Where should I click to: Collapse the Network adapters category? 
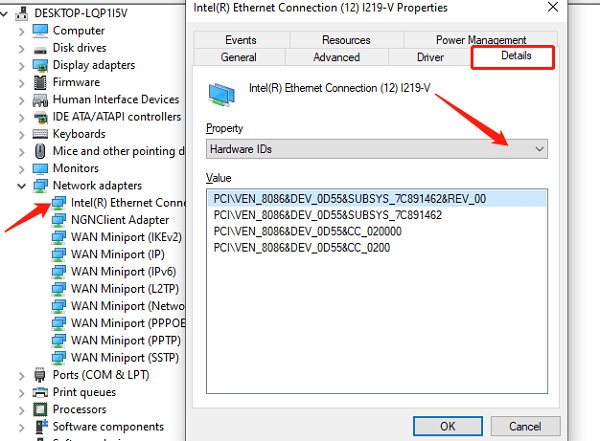(x=21, y=186)
